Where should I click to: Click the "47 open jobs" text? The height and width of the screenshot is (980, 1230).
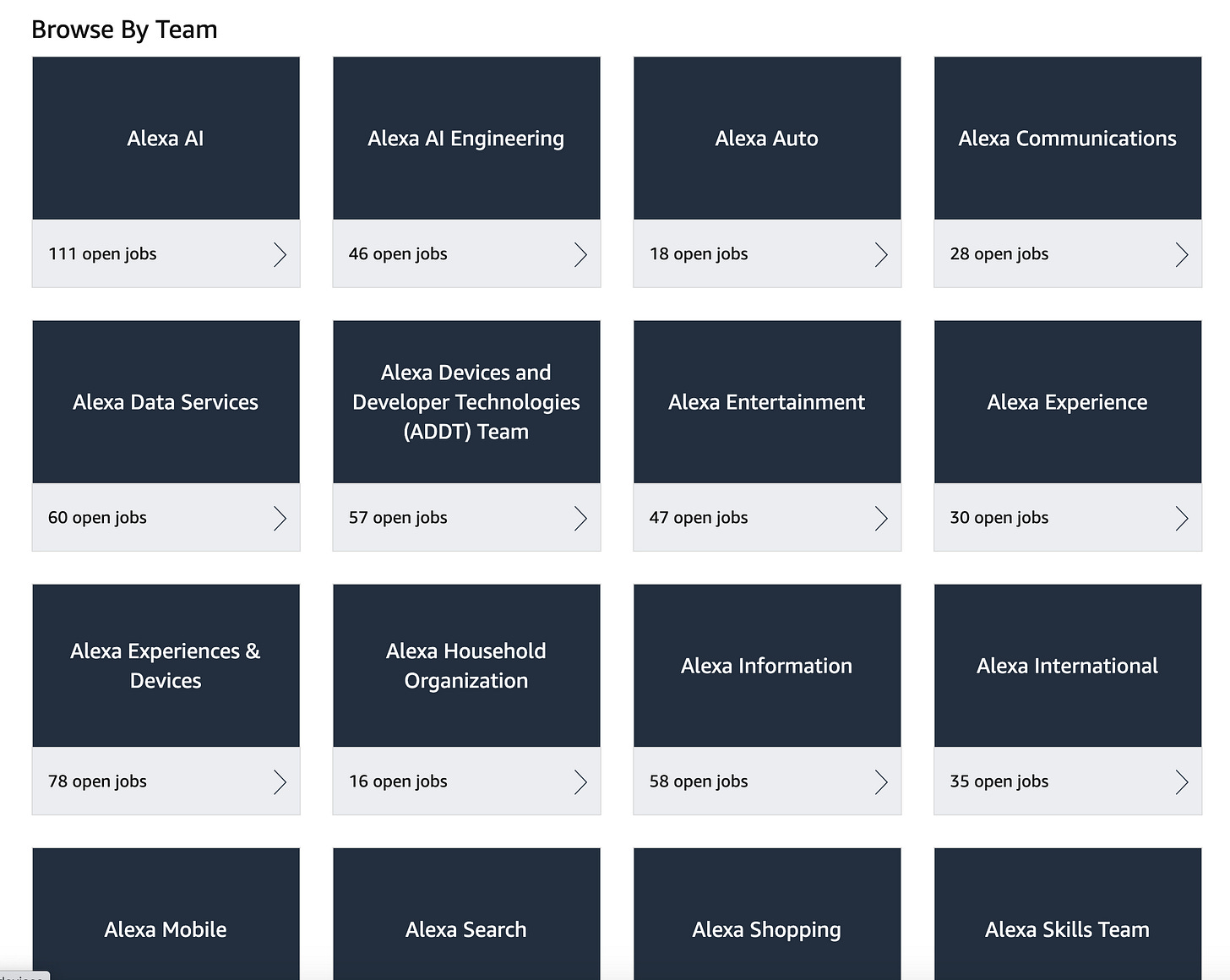[x=699, y=518]
